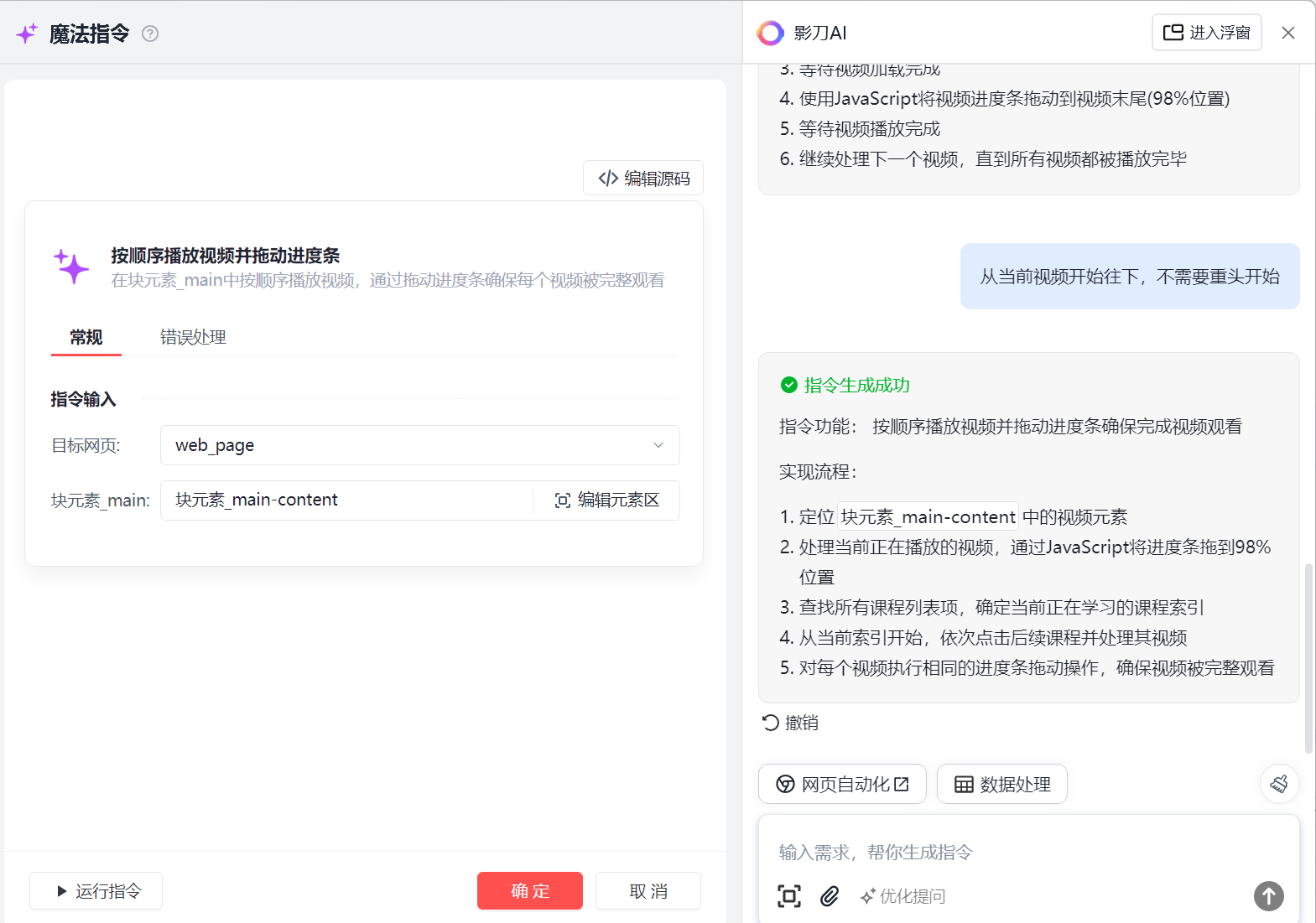Click the 编辑源码 button
The height and width of the screenshot is (923, 1316).
pyautogui.click(x=643, y=178)
